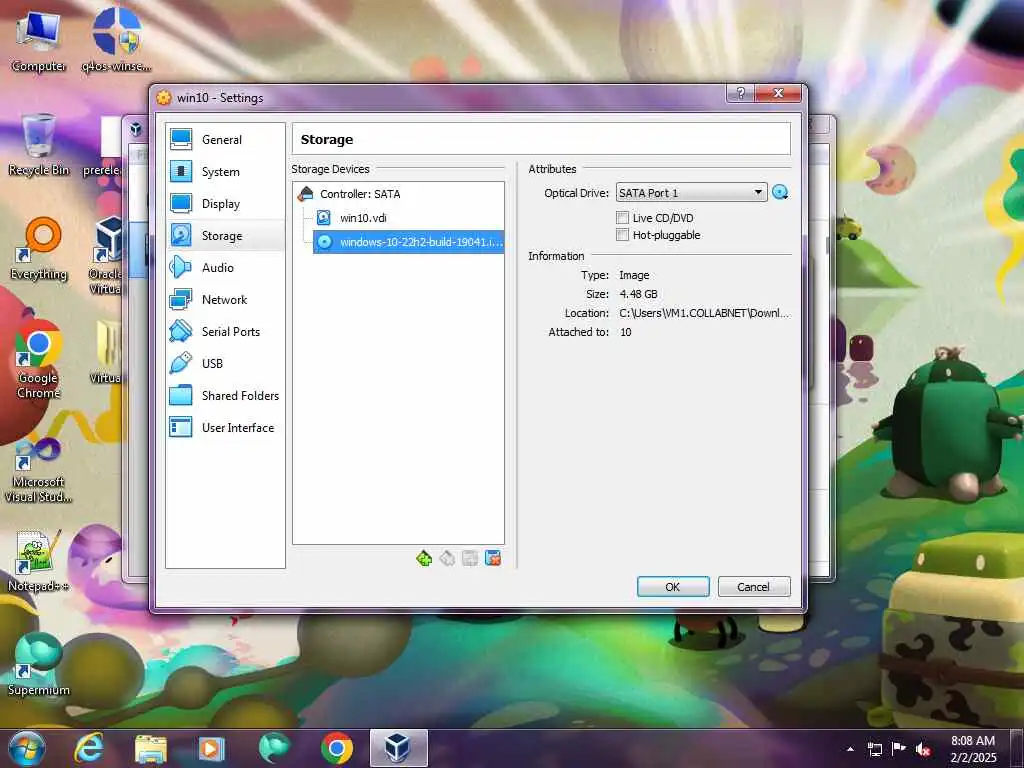The height and width of the screenshot is (768, 1024).
Task: Click the Location path text
Action: point(704,313)
